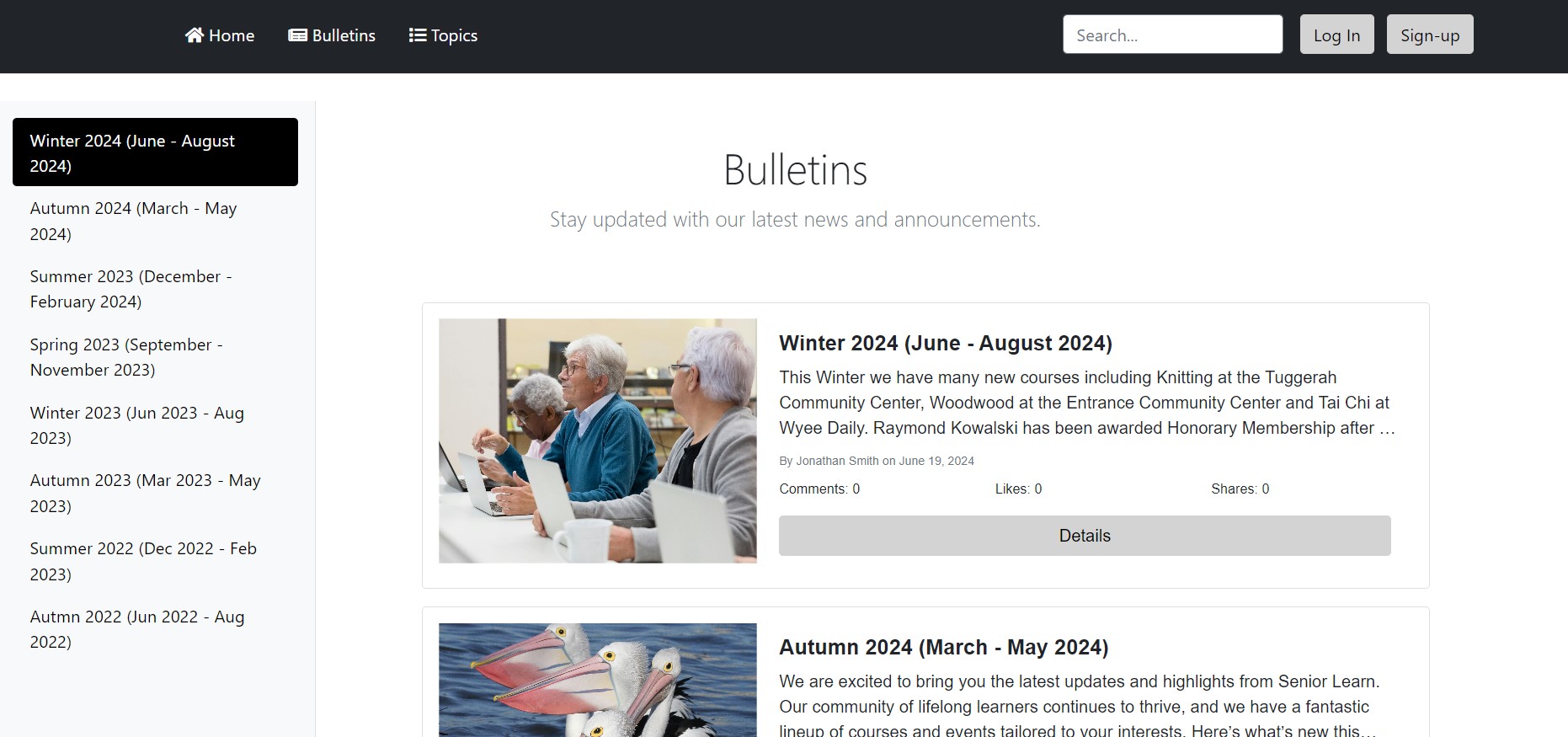Image resolution: width=1568 pixels, height=737 pixels.
Task: Click the pelicans bulletin image
Action: click(597, 679)
